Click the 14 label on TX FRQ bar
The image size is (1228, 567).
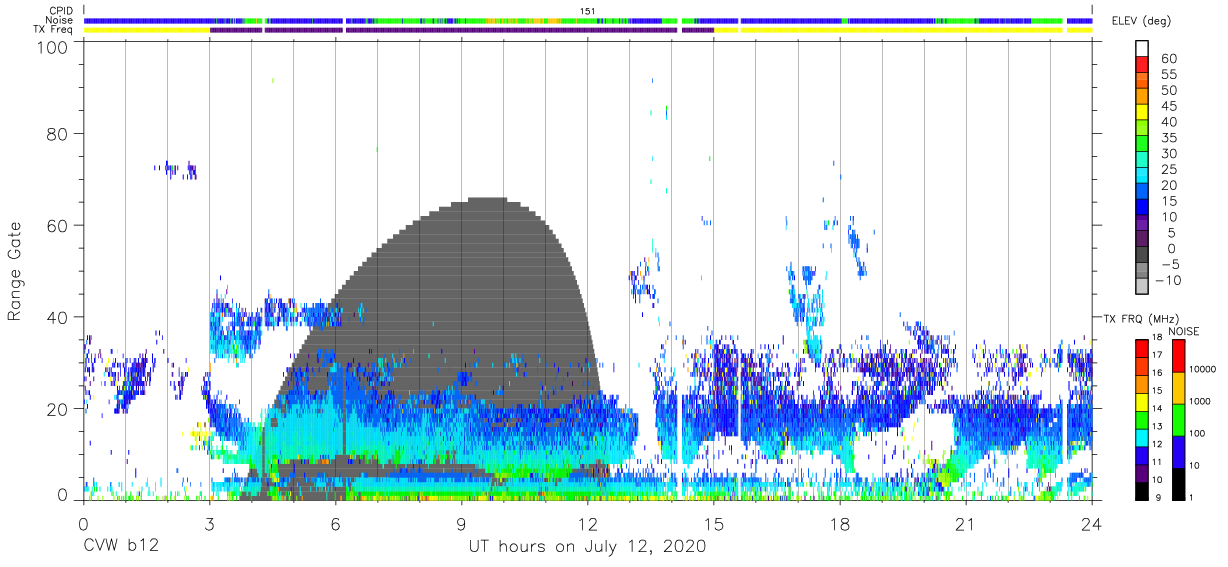click(1157, 408)
